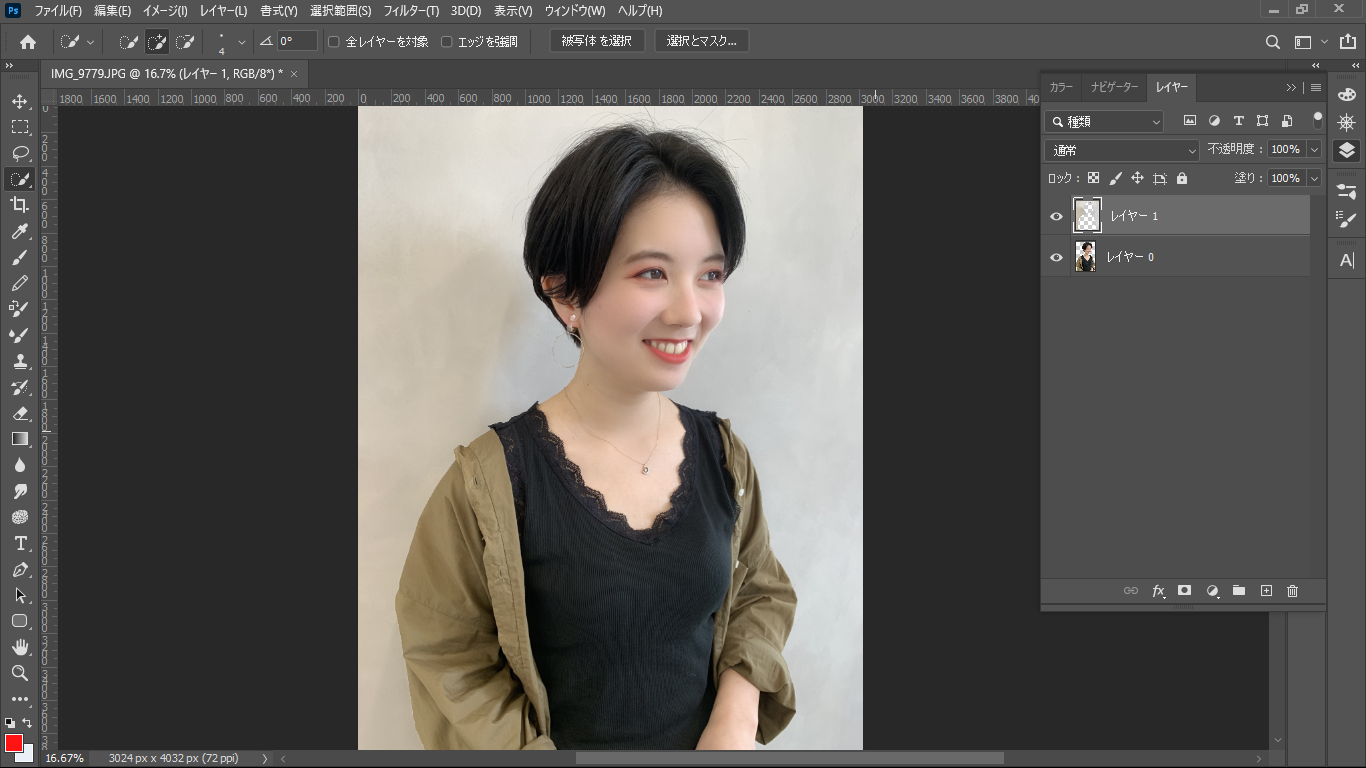The height and width of the screenshot is (768, 1366).
Task: Toggle the layer filter on/off switch
Action: [1318, 120]
